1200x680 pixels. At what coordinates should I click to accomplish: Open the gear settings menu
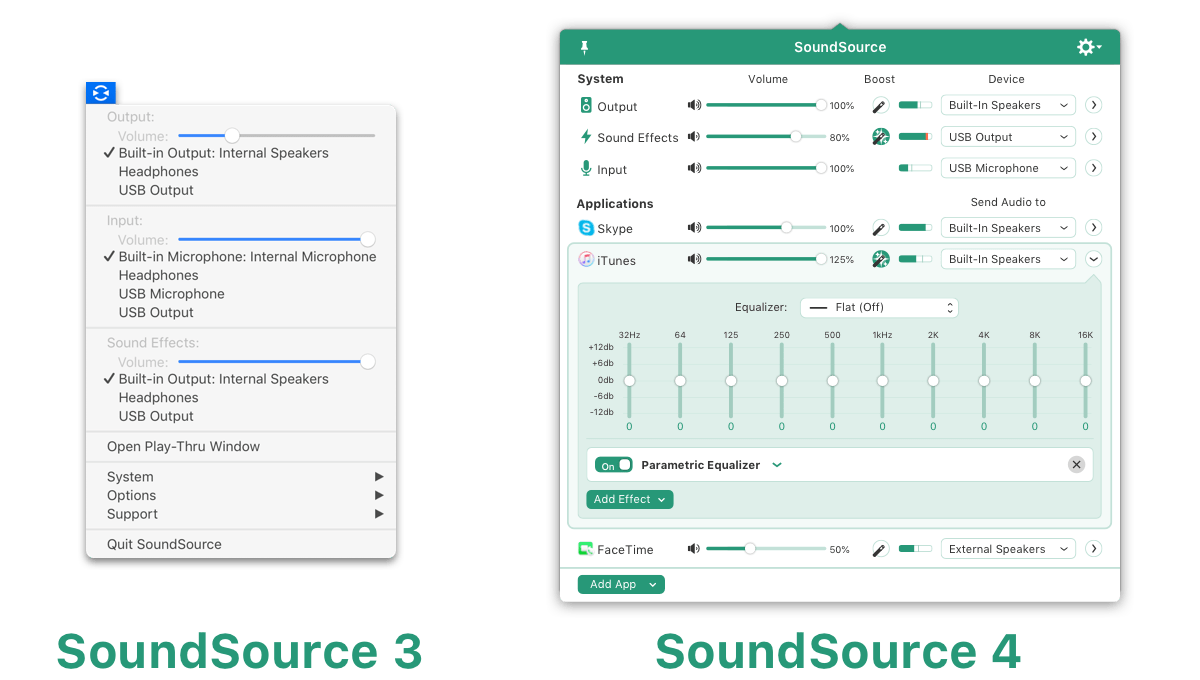[1086, 46]
